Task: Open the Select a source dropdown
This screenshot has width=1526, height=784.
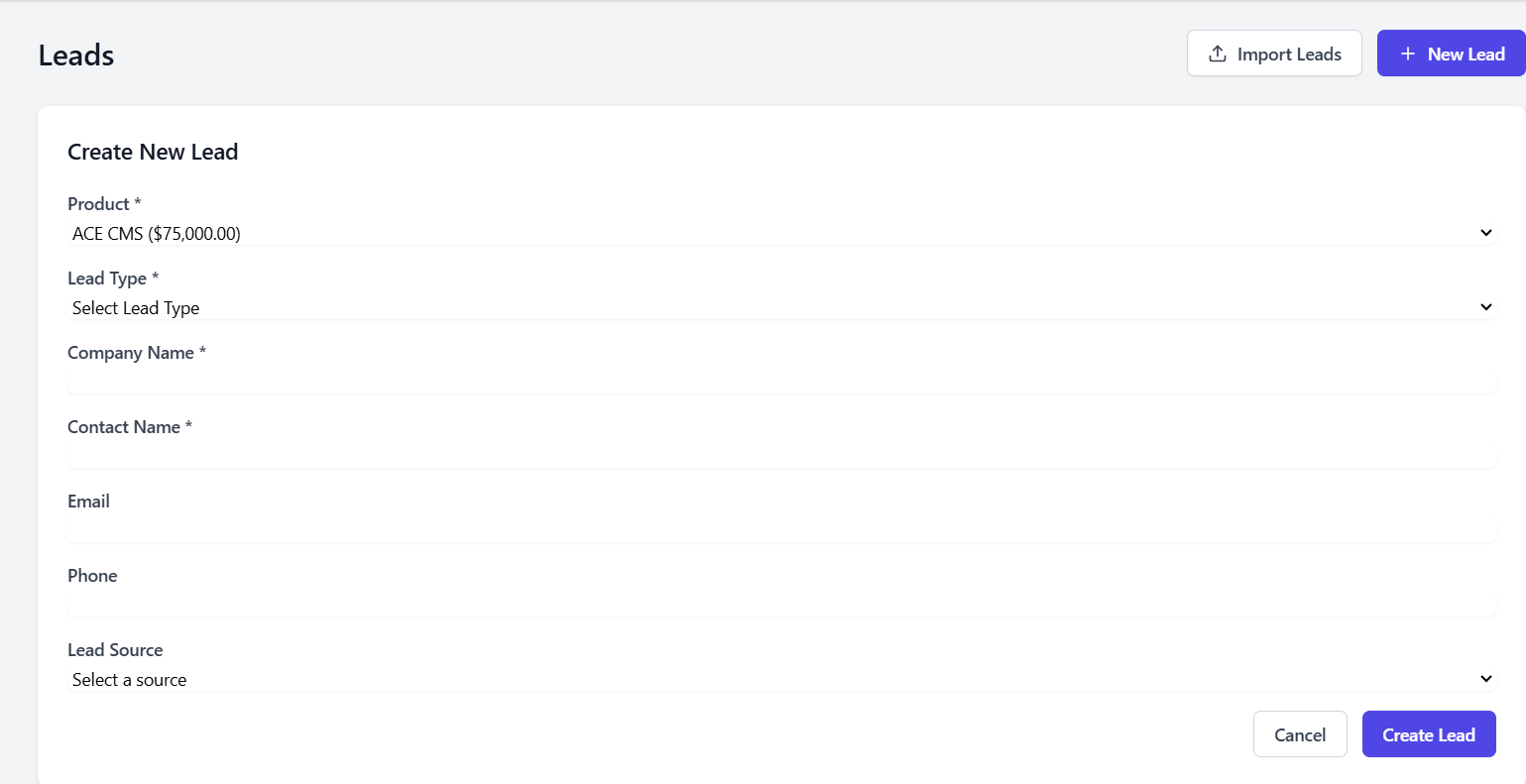Action: [x=781, y=679]
